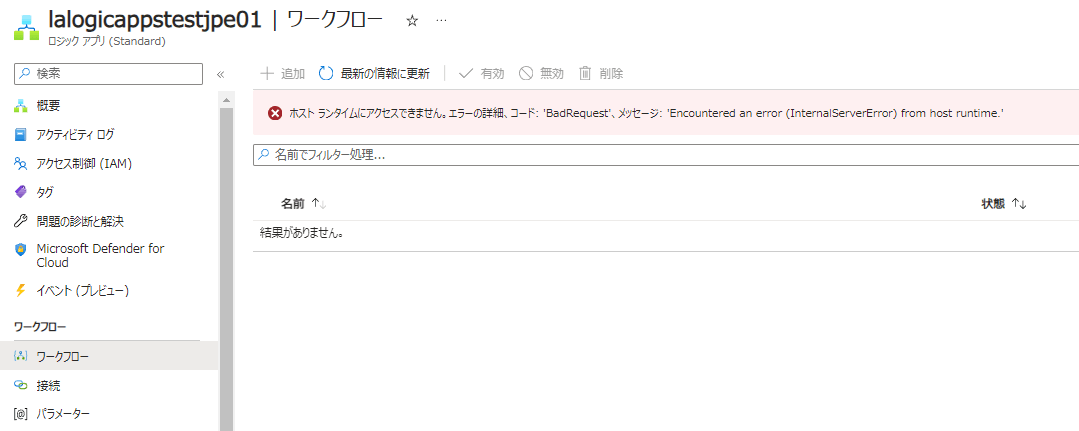This screenshot has width=1079, height=431.
Task: Collapse the sidebar with the double chevron
Action: click(221, 74)
